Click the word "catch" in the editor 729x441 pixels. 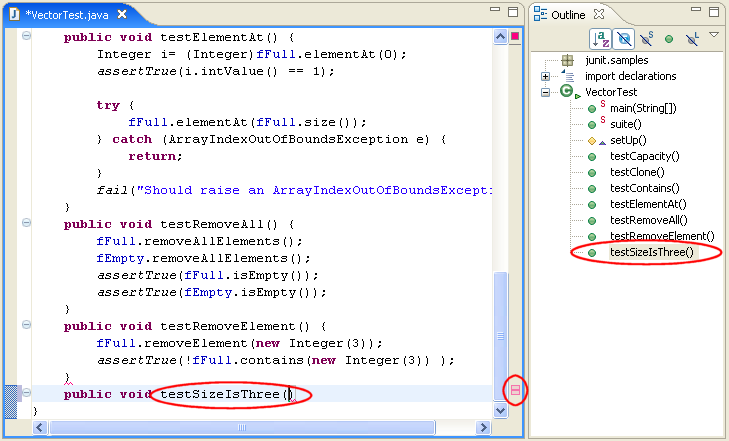tap(132, 139)
